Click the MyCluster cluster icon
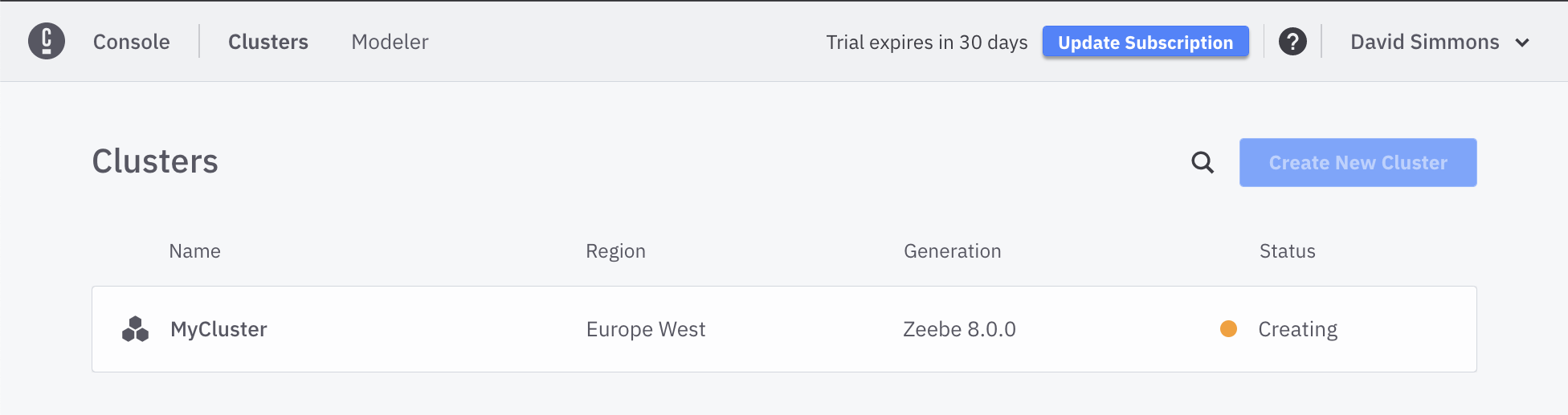The image size is (1568, 415). point(135,329)
